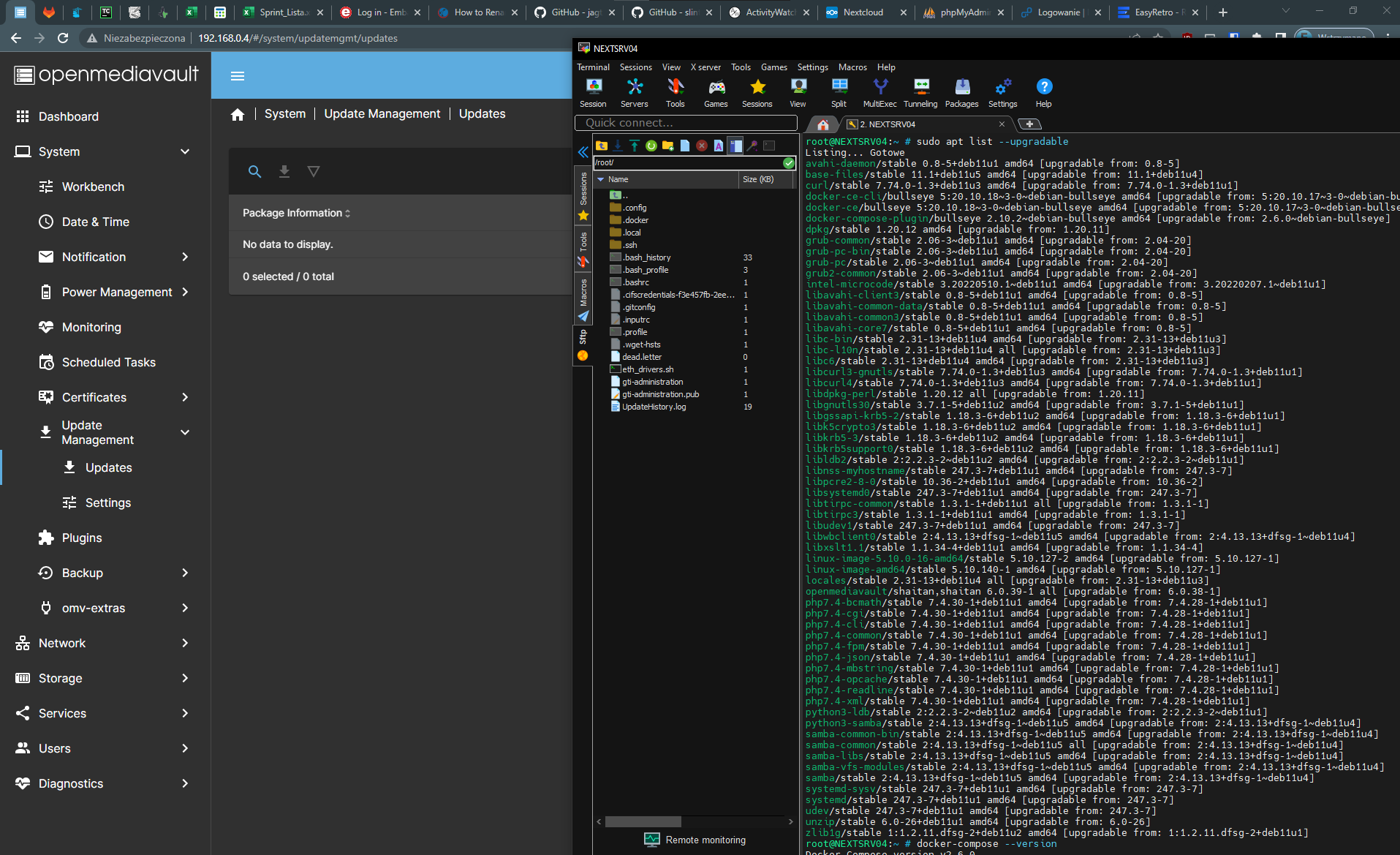The image size is (1400, 855).
Task: Open the MobaXterm Games toolbar icon
Action: [x=716, y=93]
